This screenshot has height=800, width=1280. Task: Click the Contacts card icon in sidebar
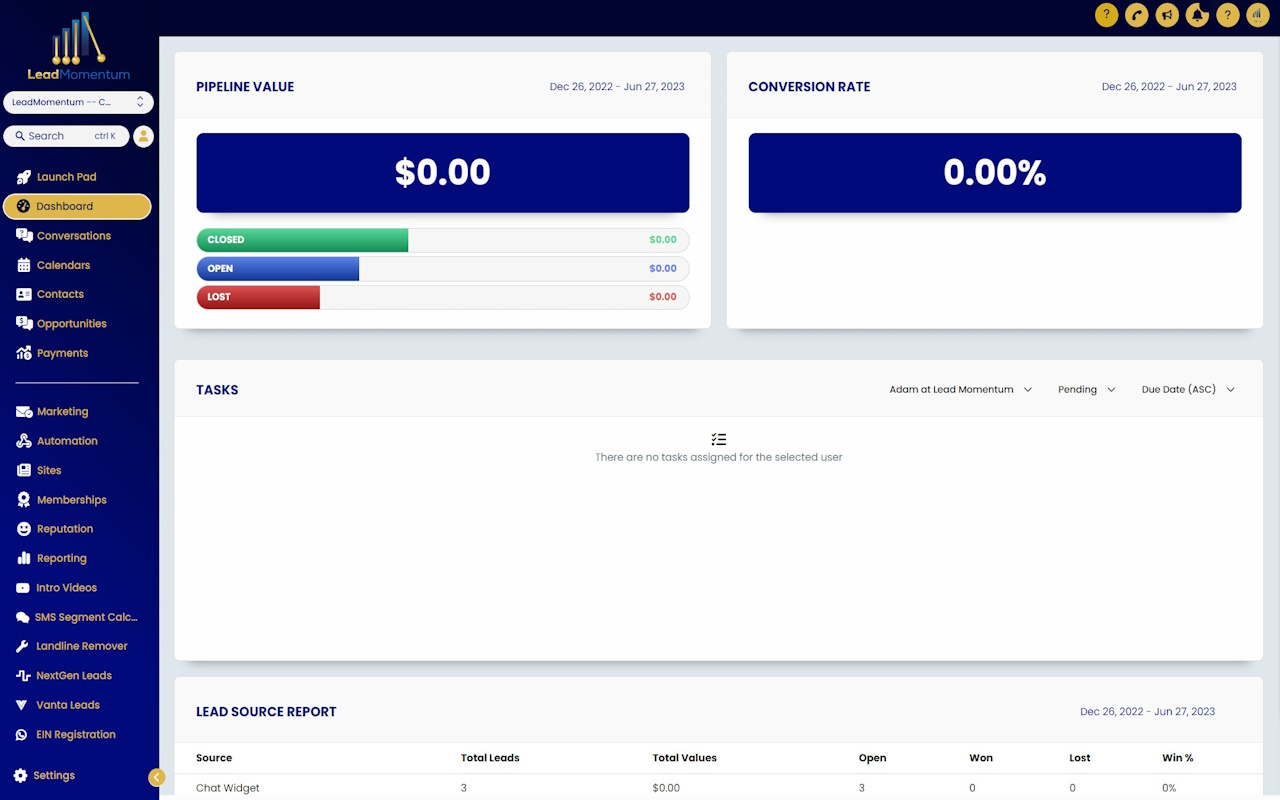click(x=24, y=294)
